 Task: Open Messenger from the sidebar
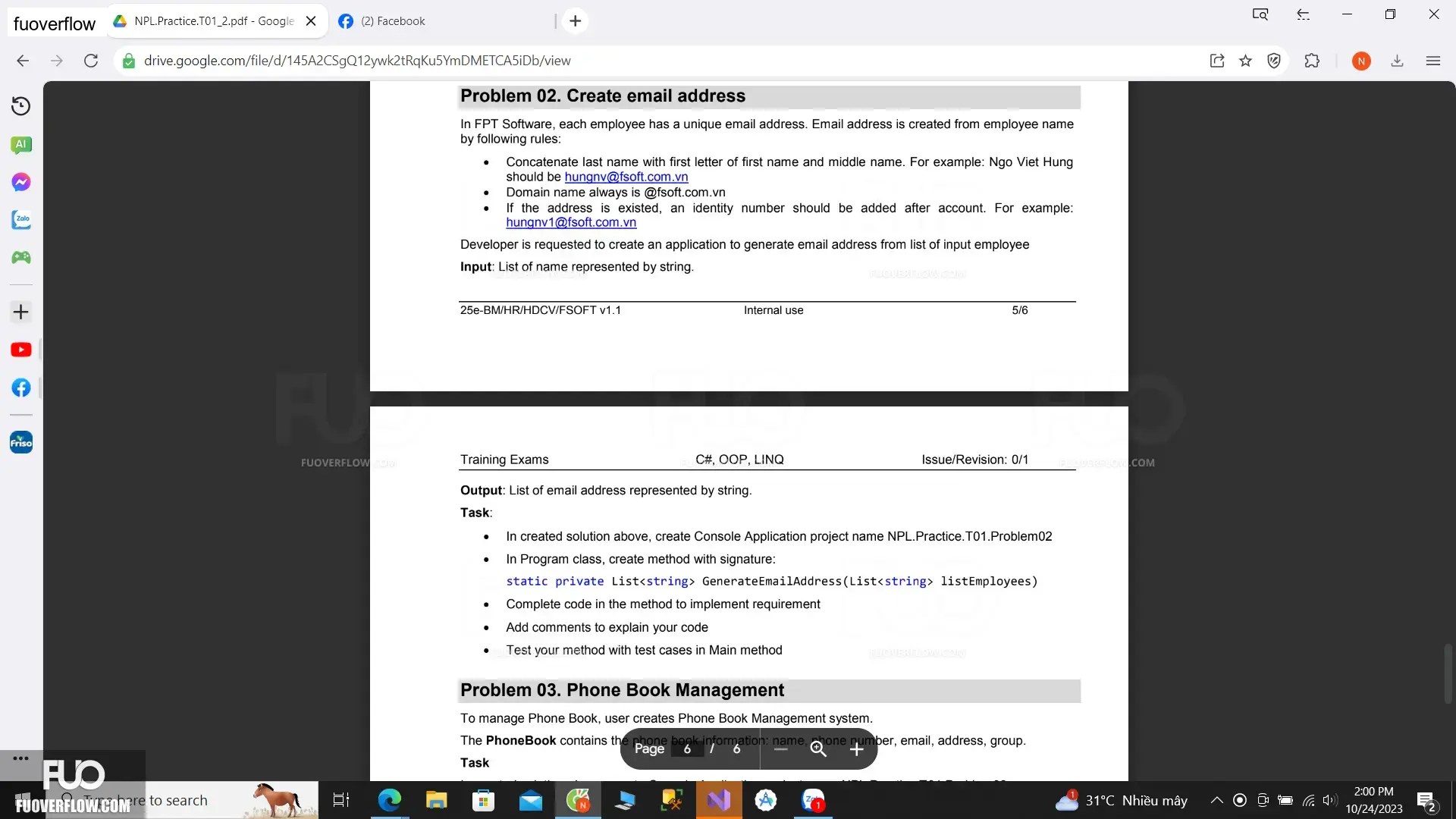[x=21, y=182]
